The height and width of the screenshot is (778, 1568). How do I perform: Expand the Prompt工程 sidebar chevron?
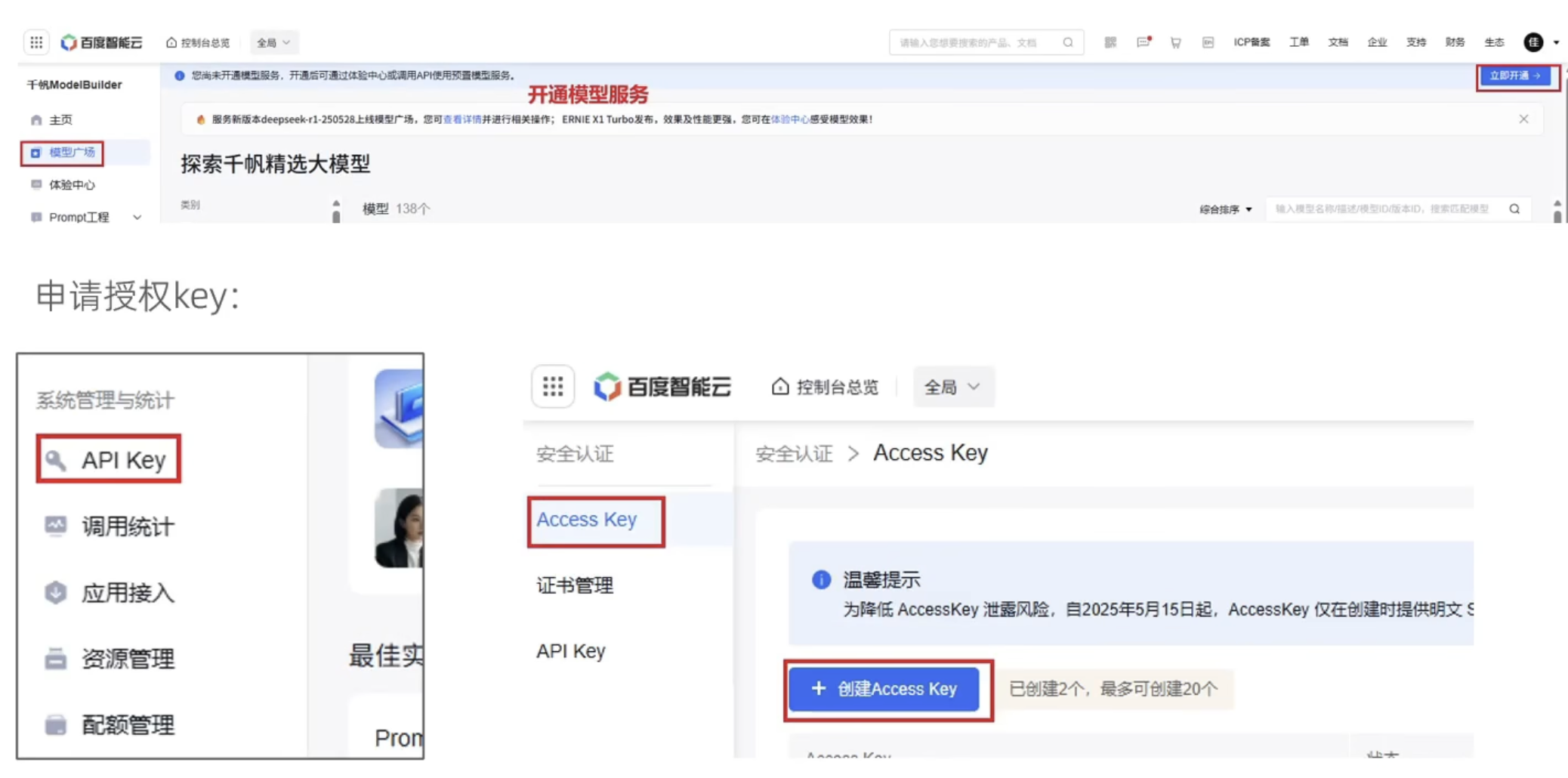tap(137, 218)
